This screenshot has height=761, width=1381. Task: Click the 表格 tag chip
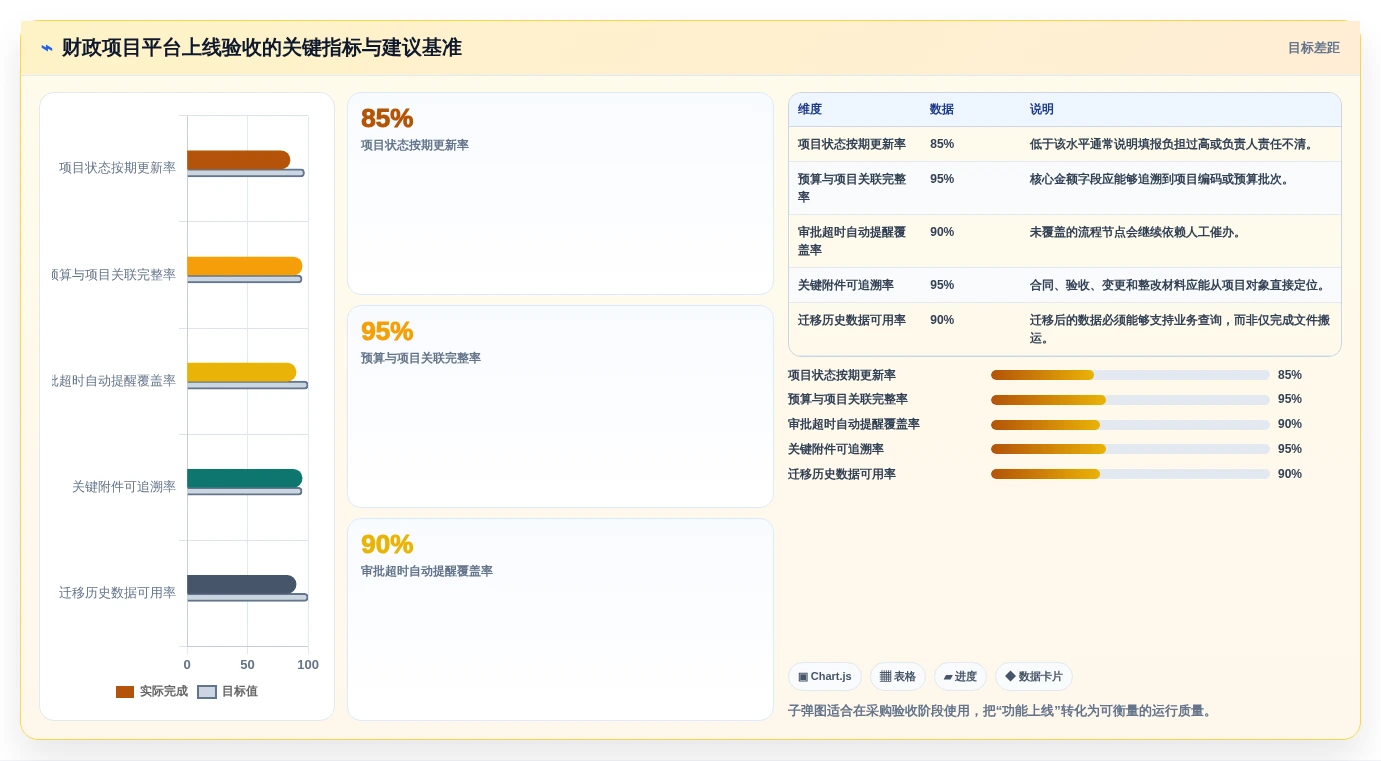898,677
